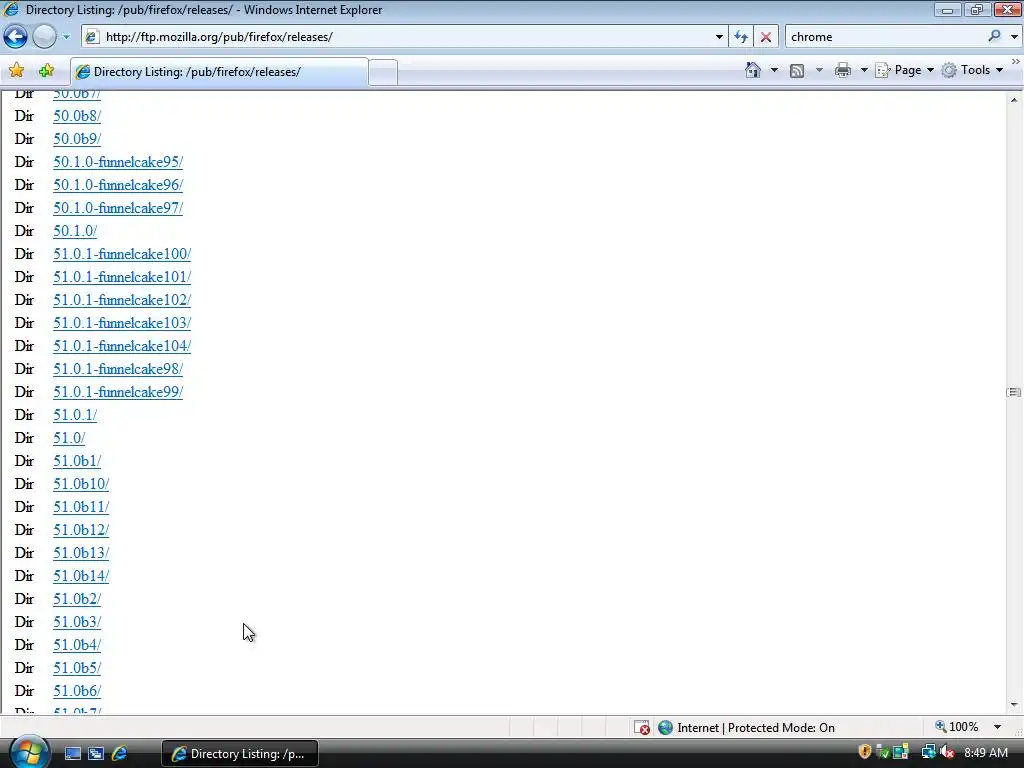Viewport: 1024px width, 768px height.
Task: Click Show Desktop quick launch icon
Action: pyautogui.click(x=72, y=754)
